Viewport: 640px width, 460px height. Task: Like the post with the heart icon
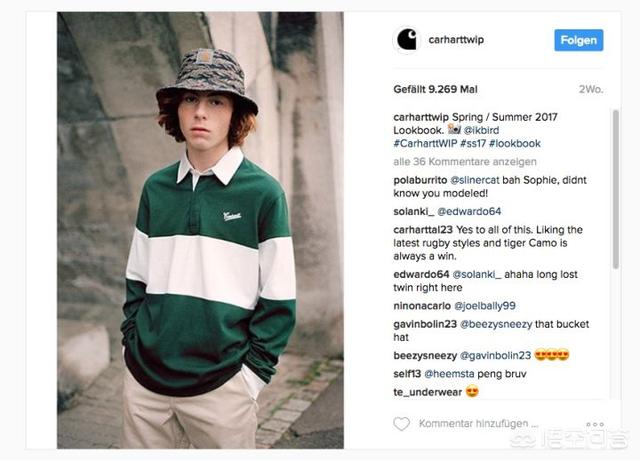[x=402, y=424]
